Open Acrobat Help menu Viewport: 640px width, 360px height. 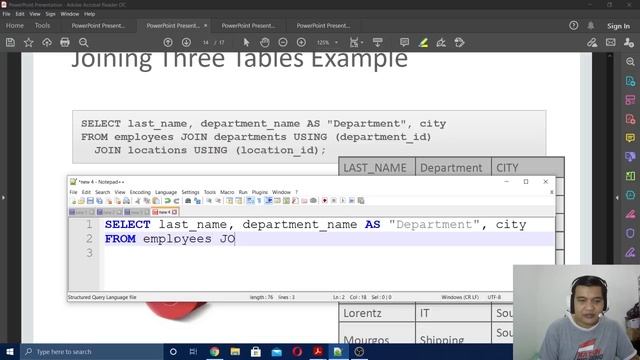pos(89,14)
